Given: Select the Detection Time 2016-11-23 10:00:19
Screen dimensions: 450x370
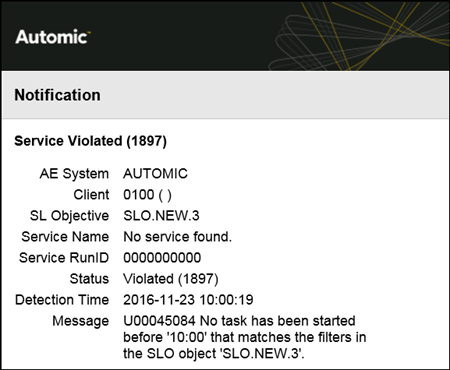Looking at the screenshot, I should 188,300.
